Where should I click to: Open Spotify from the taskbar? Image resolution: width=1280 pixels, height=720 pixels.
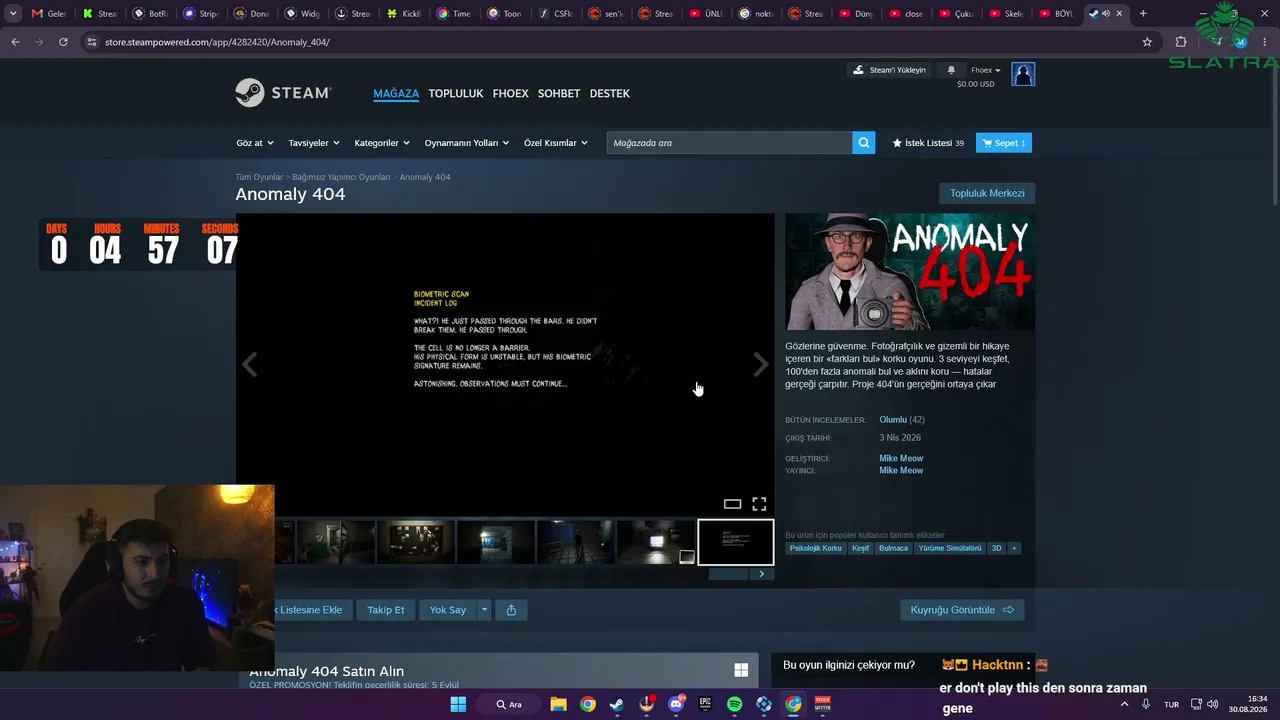click(735, 704)
